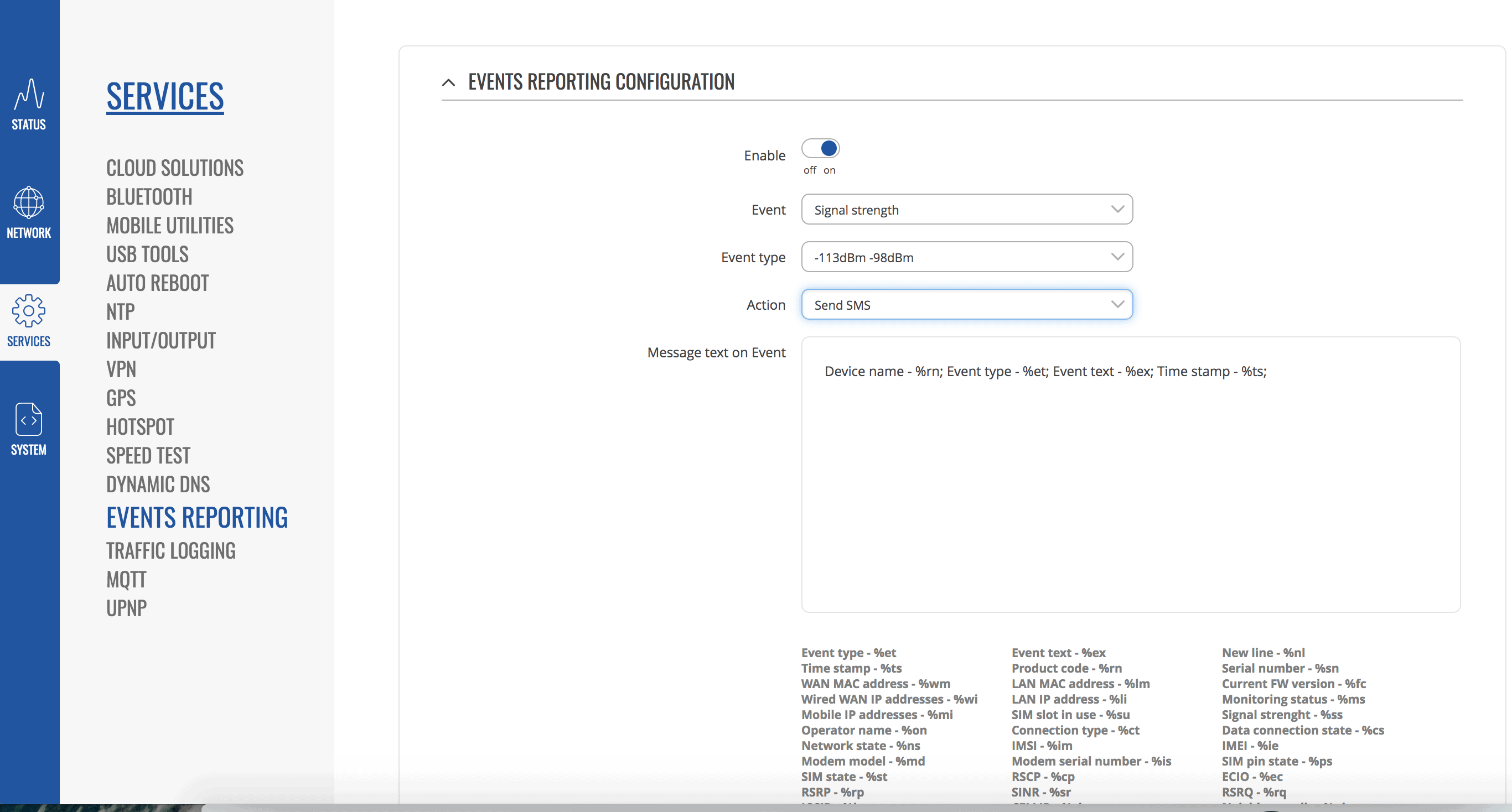Image resolution: width=1512 pixels, height=812 pixels.
Task: Select Events Reporting menu item
Action: (197, 518)
